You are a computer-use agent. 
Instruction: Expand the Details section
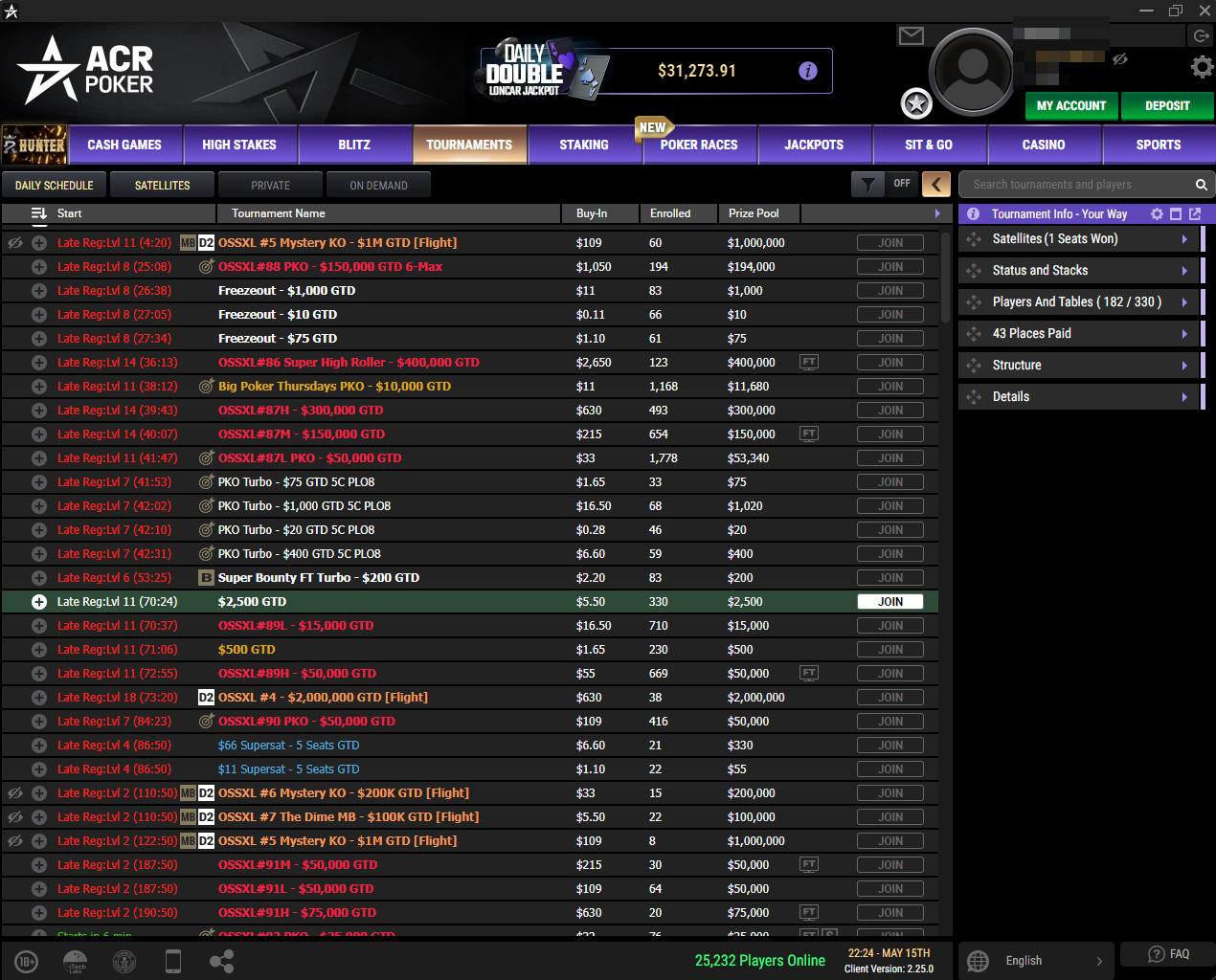[1080, 397]
